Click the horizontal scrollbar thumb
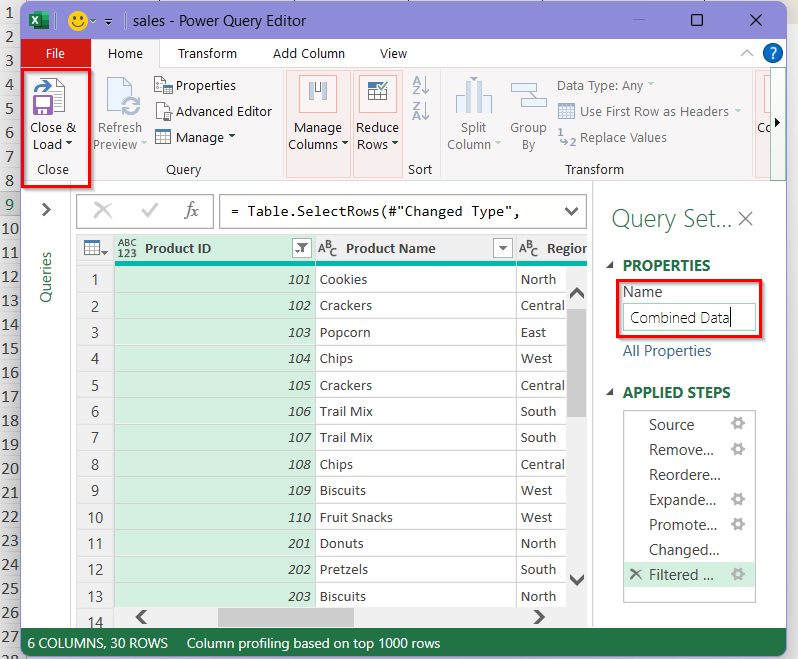 pyautogui.click(x=286, y=617)
